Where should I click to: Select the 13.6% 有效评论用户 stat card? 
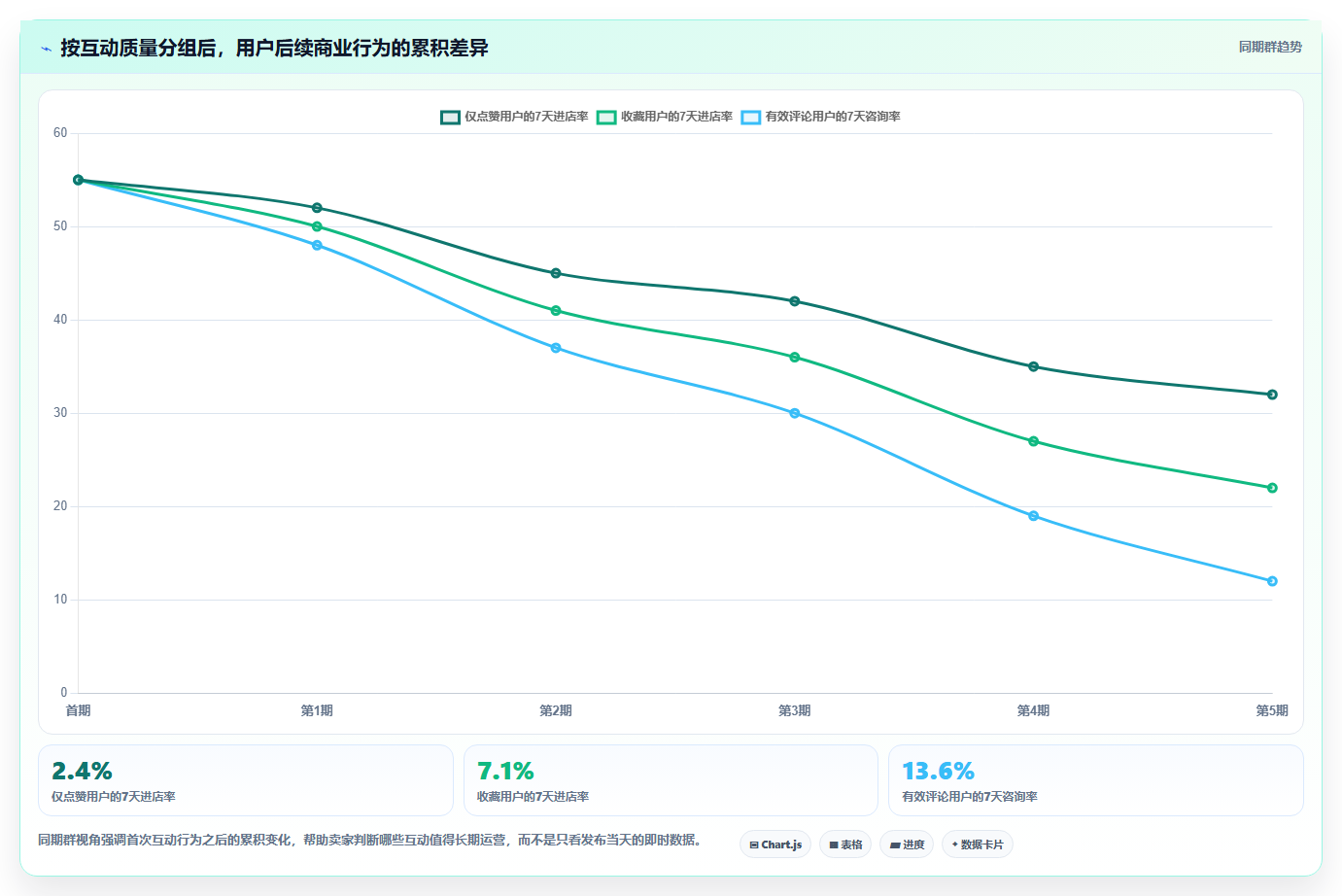point(1096,780)
